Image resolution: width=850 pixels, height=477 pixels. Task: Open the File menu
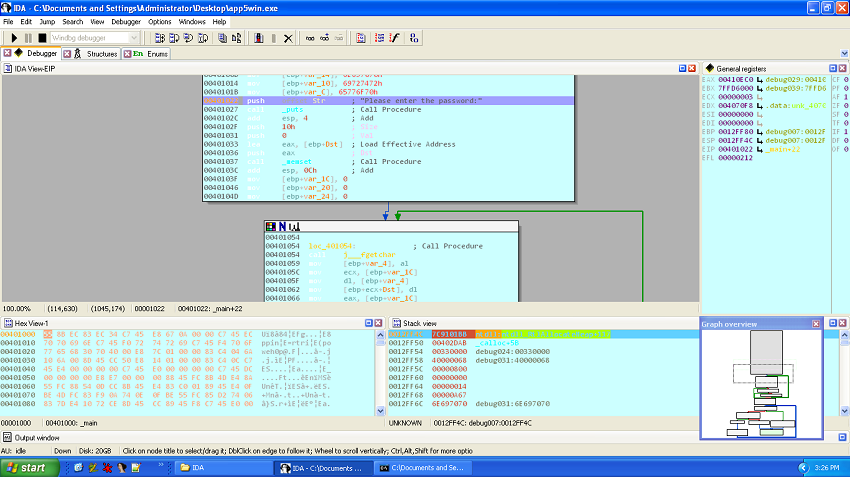pos(8,22)
